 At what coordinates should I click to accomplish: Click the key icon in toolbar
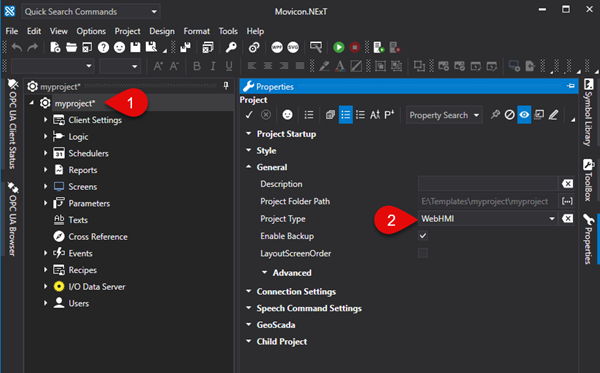(231, 47)
